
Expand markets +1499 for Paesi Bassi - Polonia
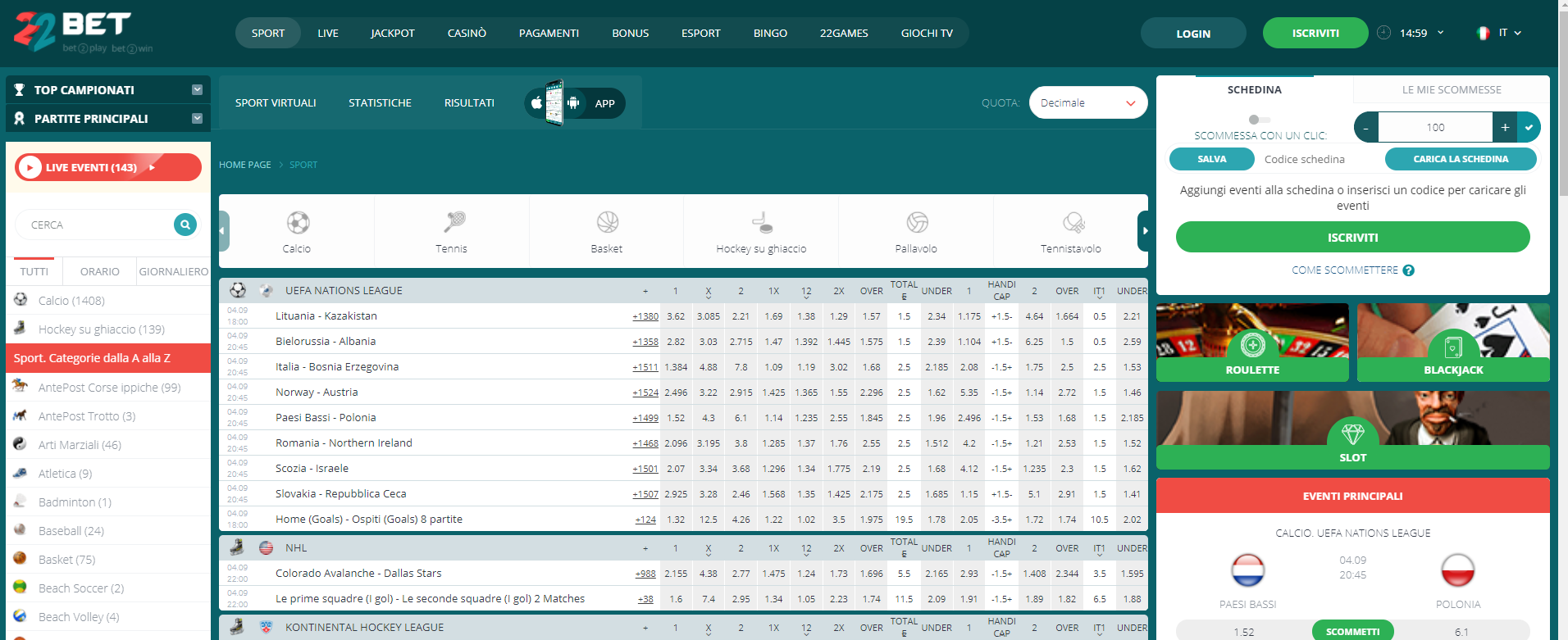point(645,418)
